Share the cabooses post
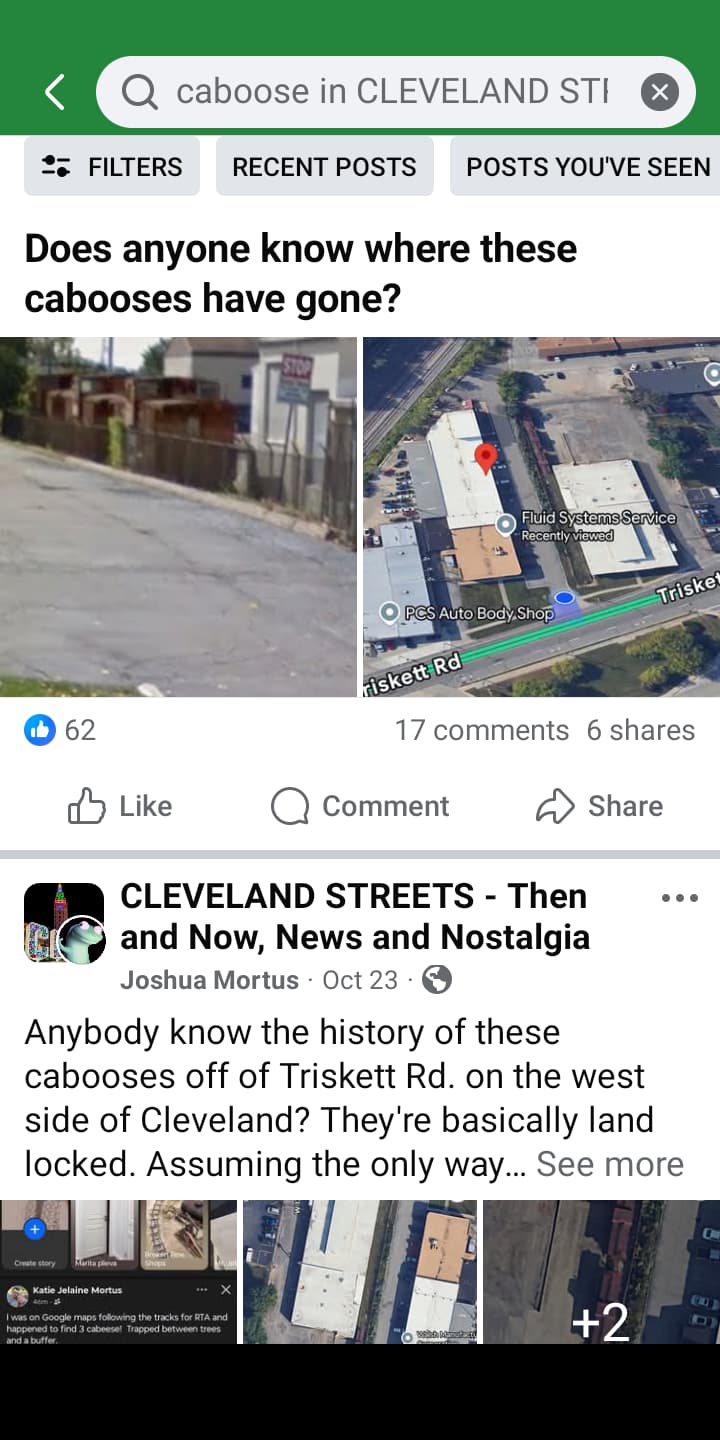 pos(599,806)
